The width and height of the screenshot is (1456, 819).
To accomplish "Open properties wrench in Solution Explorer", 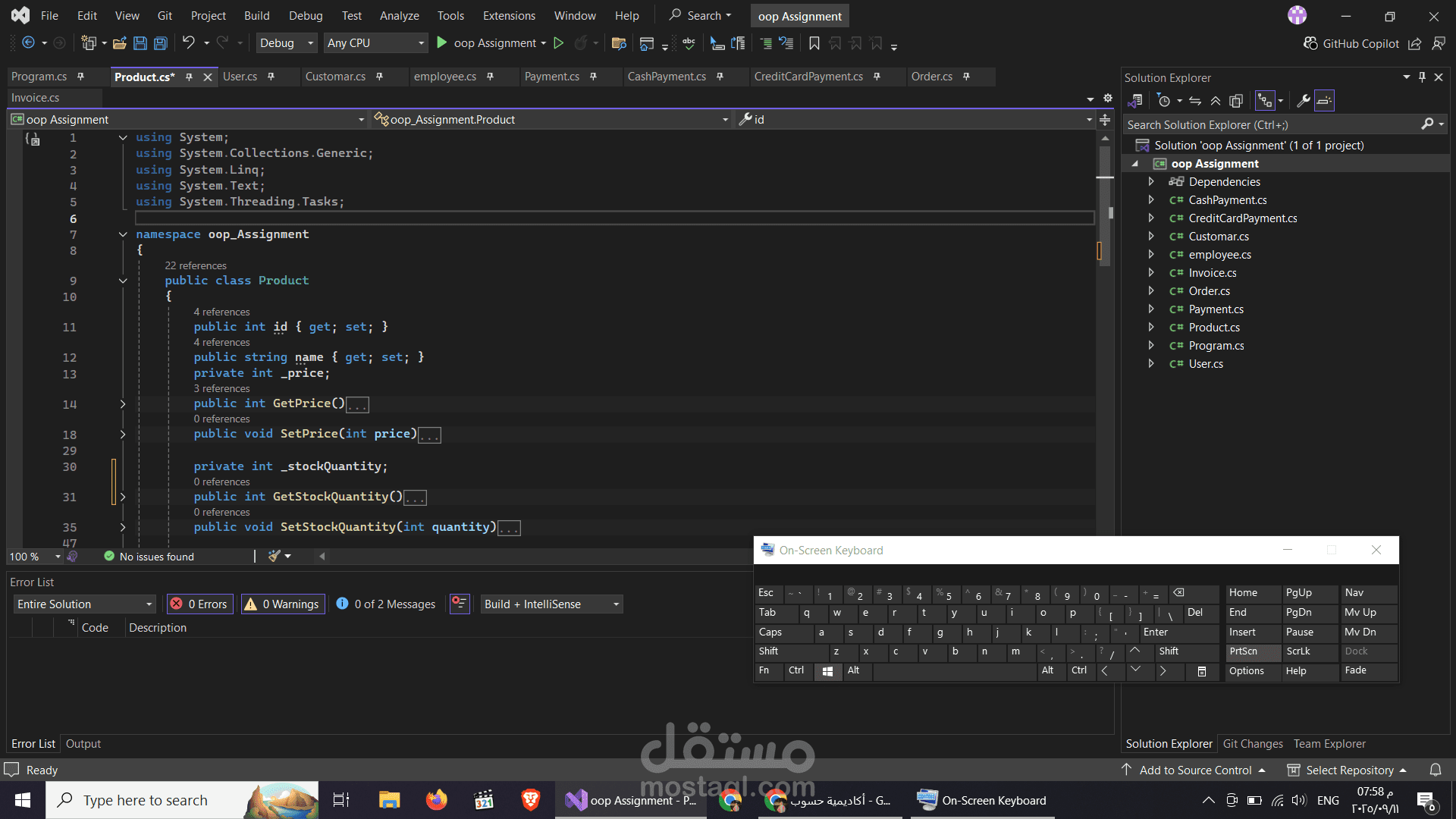I will coord(1304,101).
